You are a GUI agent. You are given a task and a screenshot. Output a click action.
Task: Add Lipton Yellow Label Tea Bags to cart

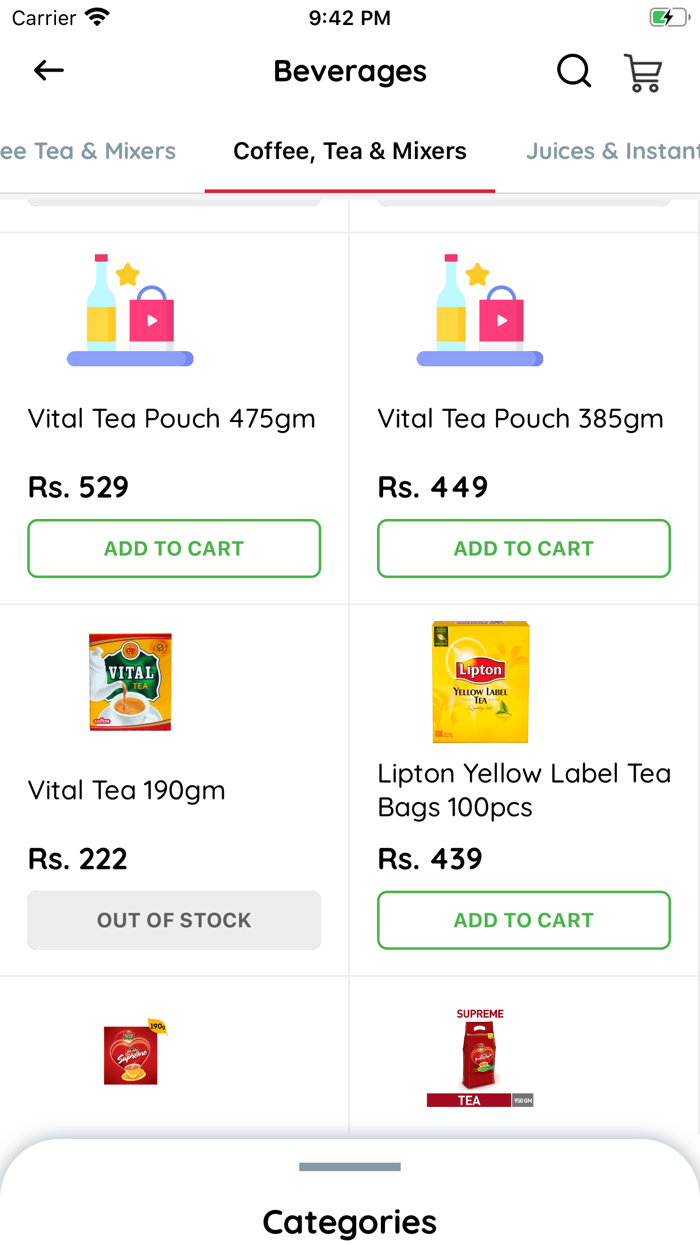pos(523,920)
